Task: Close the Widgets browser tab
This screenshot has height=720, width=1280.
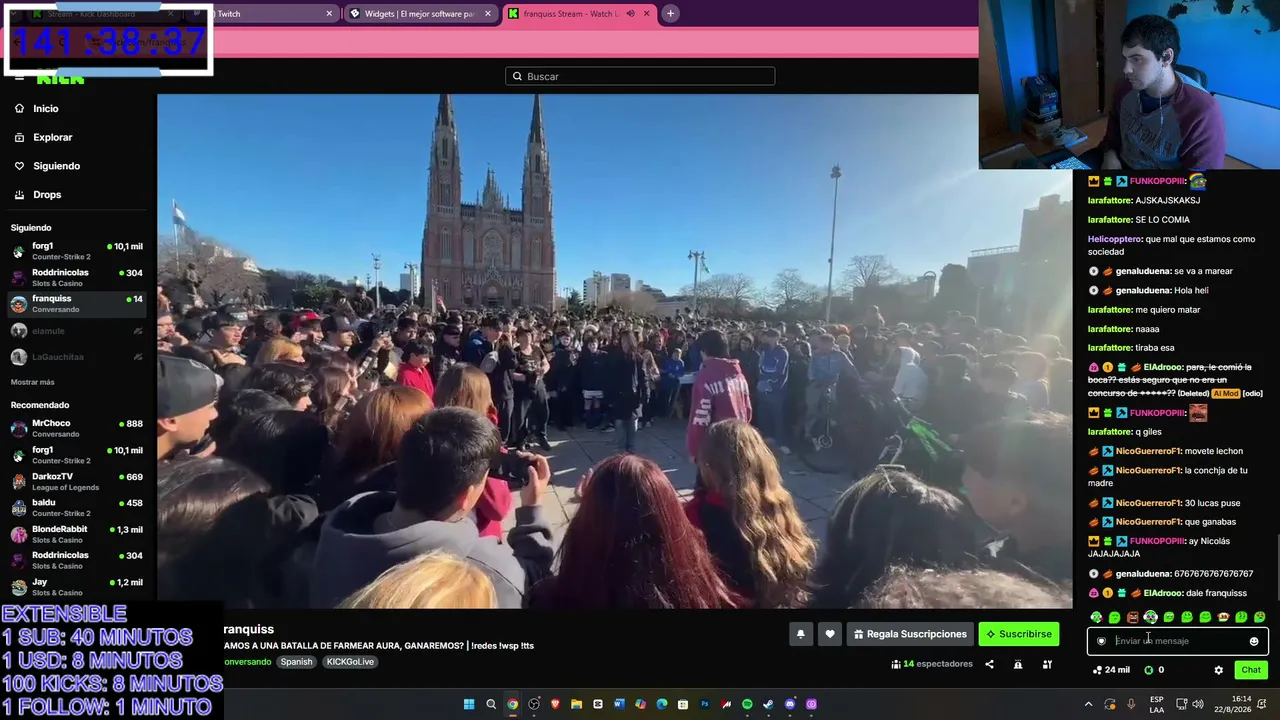Action: click(x=488, y=14)
